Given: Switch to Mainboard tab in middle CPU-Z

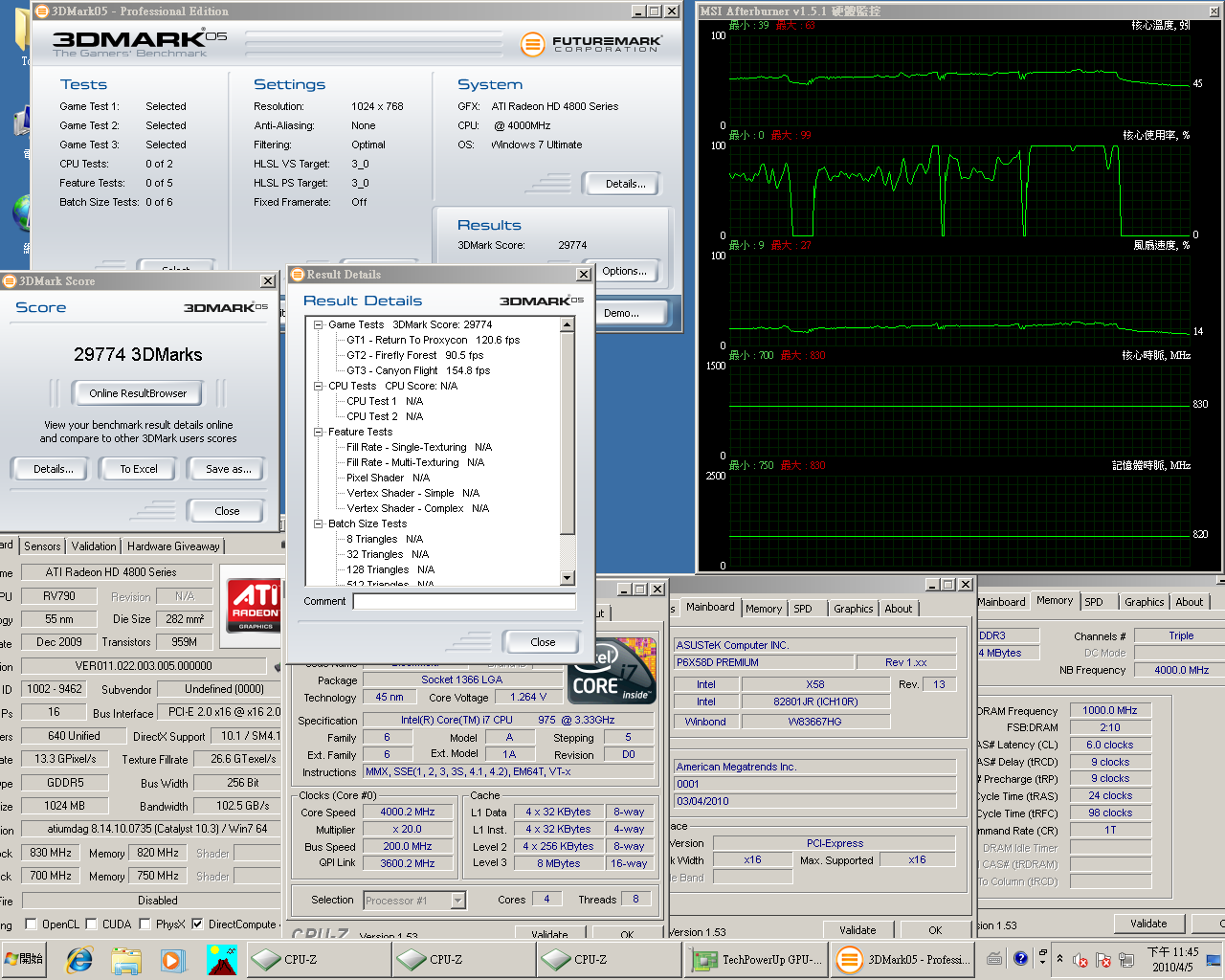Looking at the screenshot, I should [710, 607].
